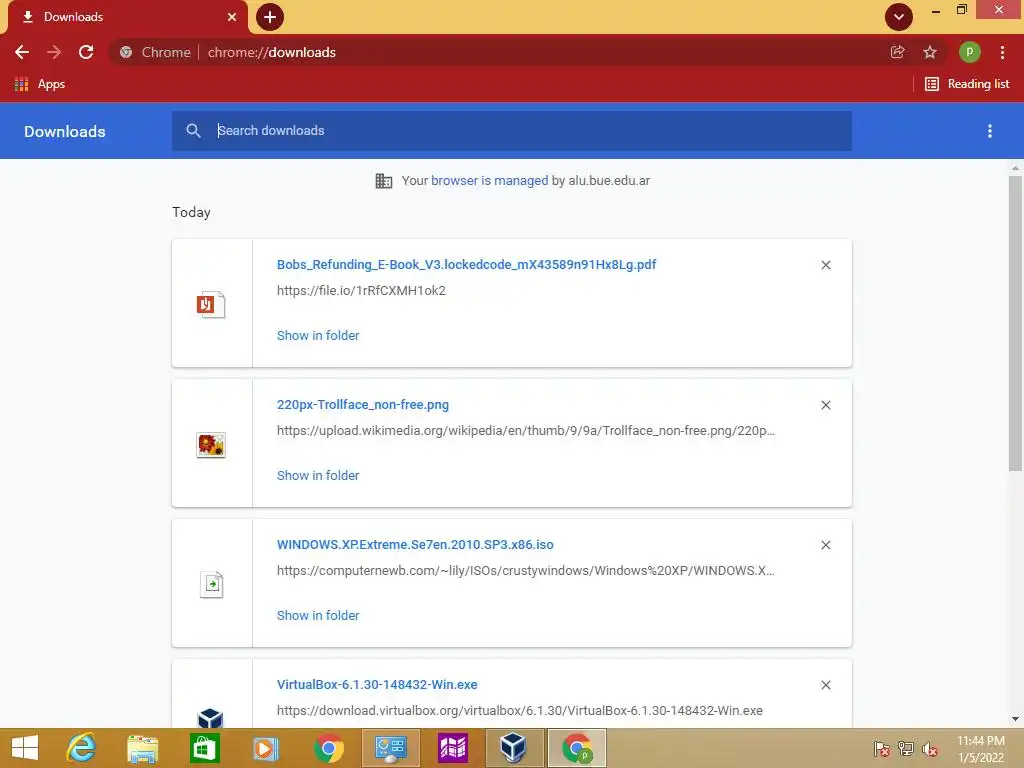Open VirtualBox-6.1.30-148432-Win.exe file link

pos(377,684)
